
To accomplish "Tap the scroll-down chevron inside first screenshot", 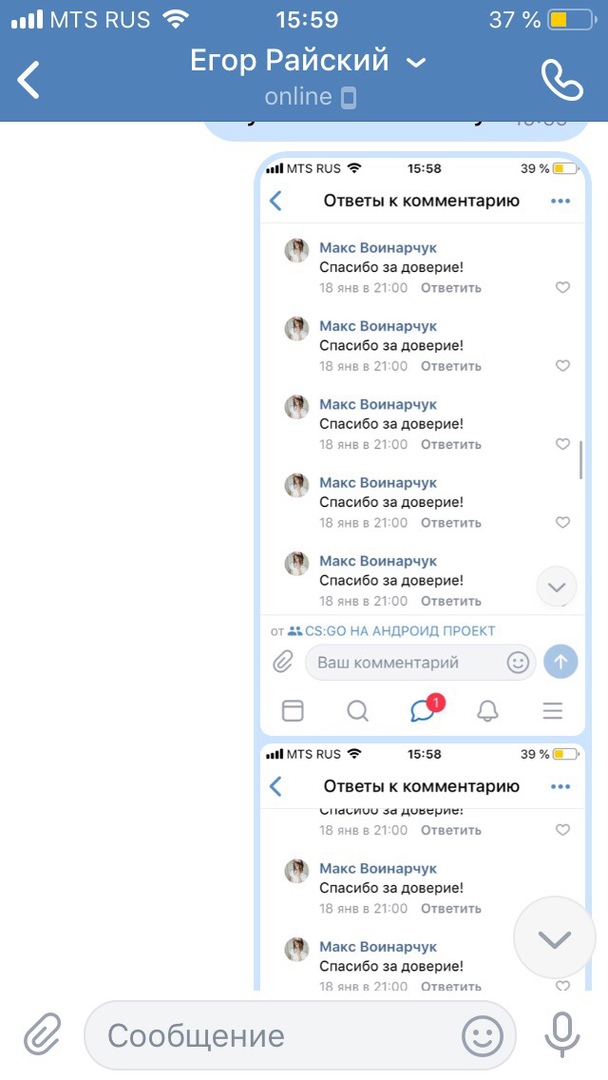I will 556,587.
